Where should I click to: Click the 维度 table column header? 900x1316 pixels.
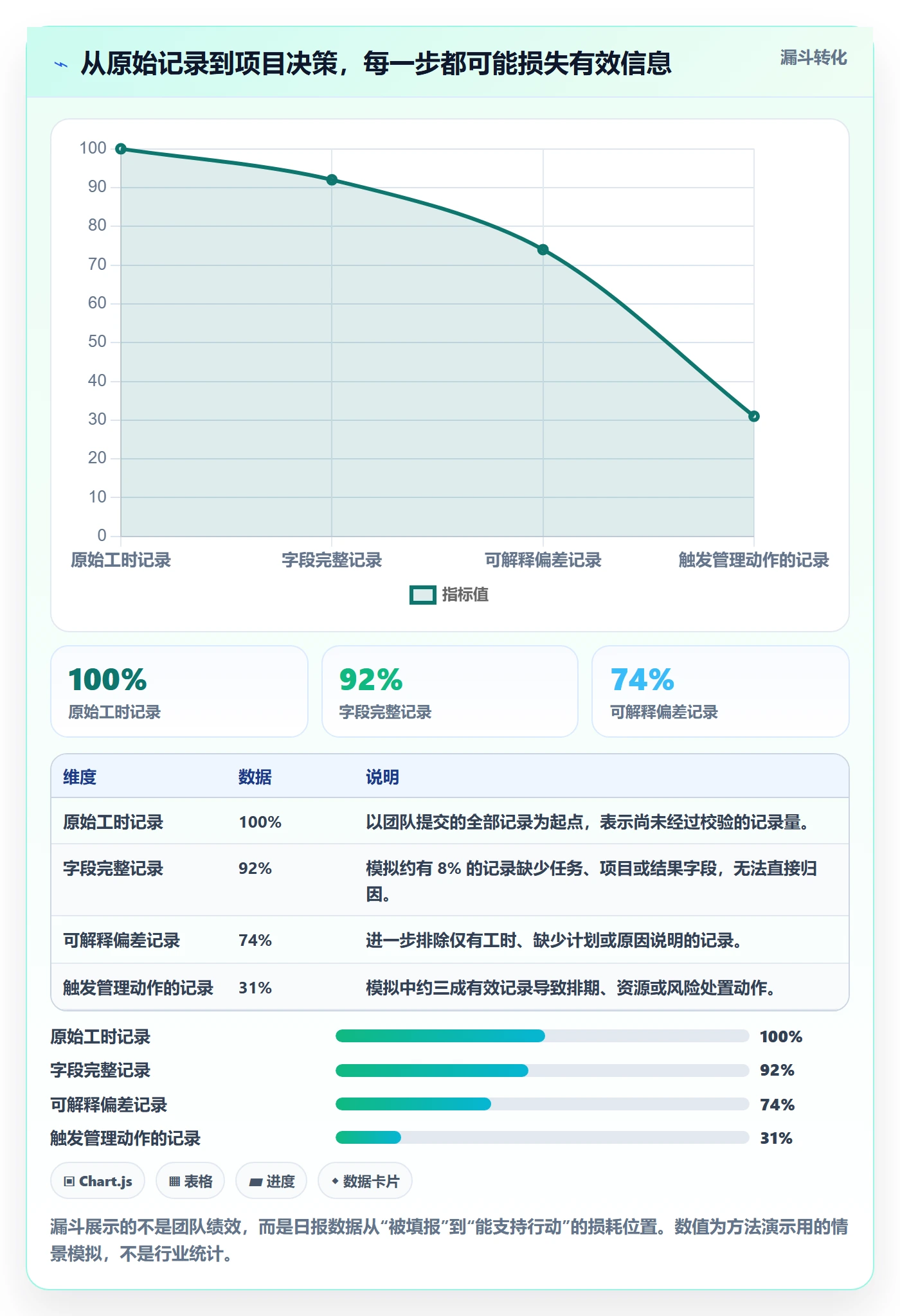click(x=80, y=777)
